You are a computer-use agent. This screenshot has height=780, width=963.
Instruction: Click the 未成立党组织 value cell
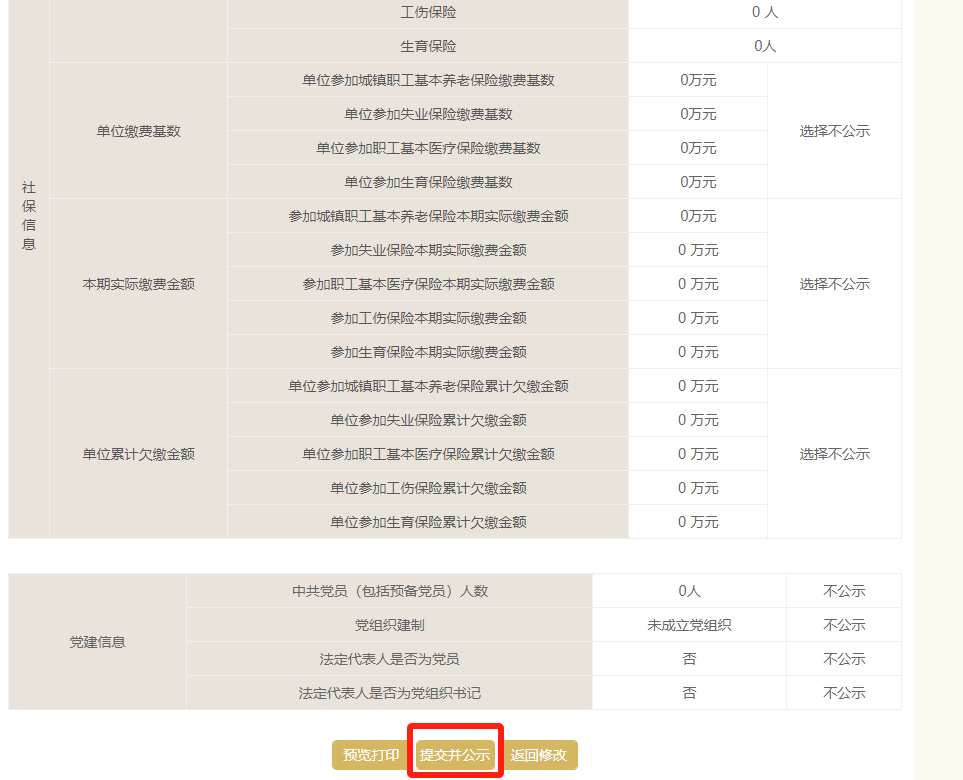tap(689, 625)
